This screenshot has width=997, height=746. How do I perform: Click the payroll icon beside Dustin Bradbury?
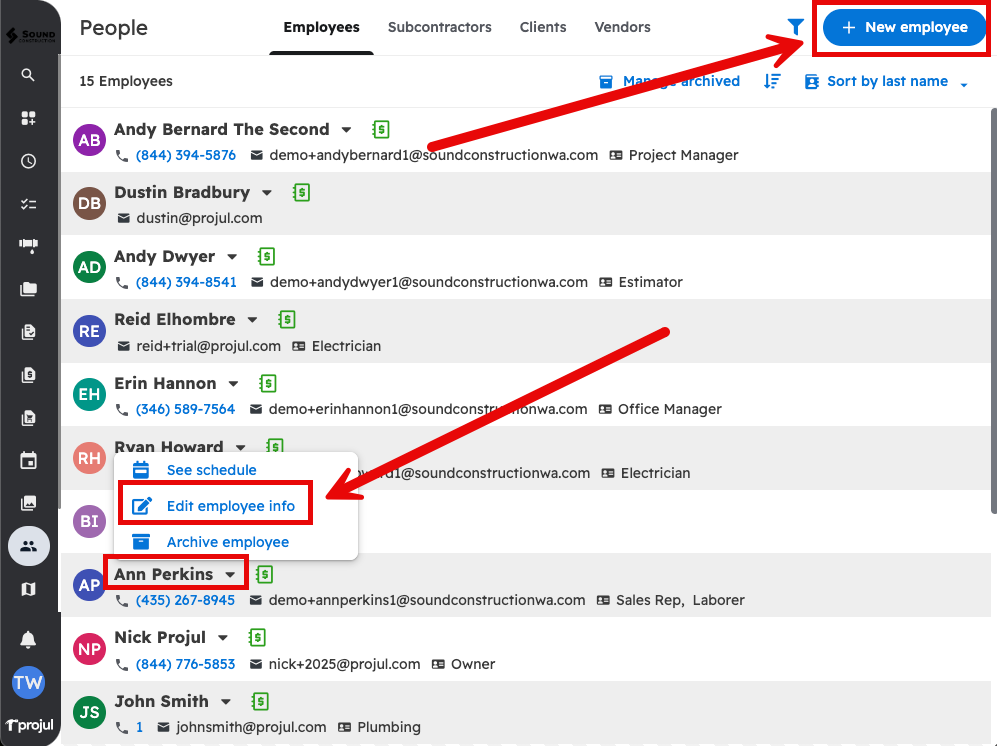pyautogui.click(x=301, y=192)
